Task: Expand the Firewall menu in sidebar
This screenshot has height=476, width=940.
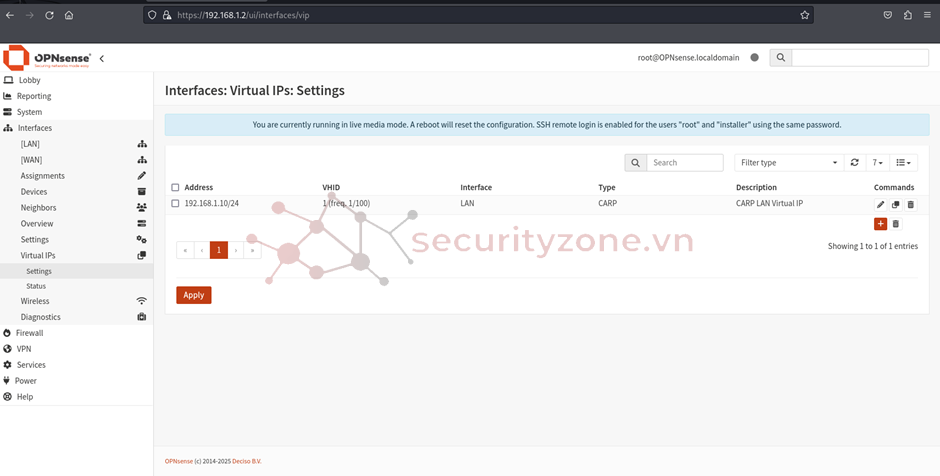Action: 30,333
